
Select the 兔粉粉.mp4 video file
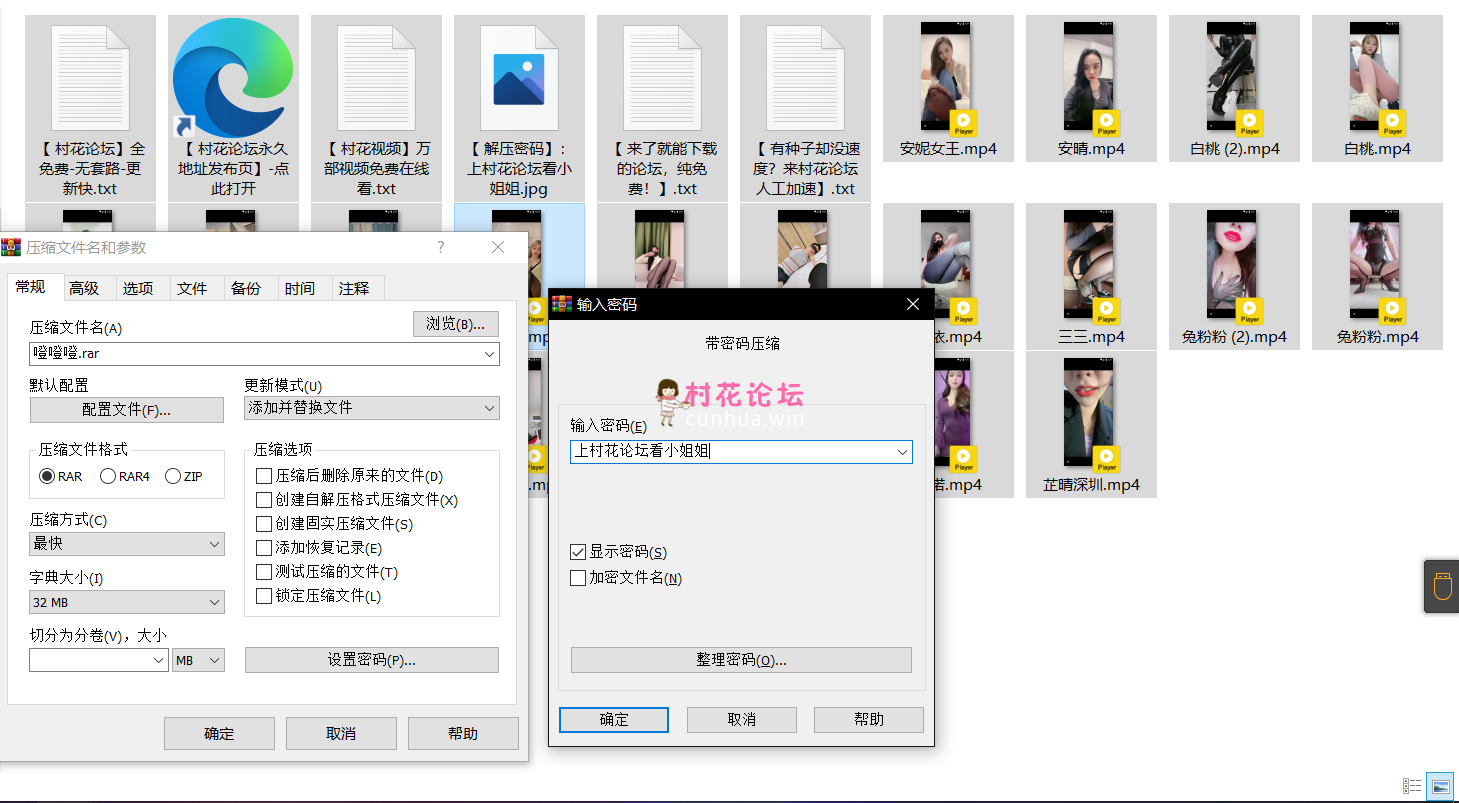click(x=1376, y=269)
